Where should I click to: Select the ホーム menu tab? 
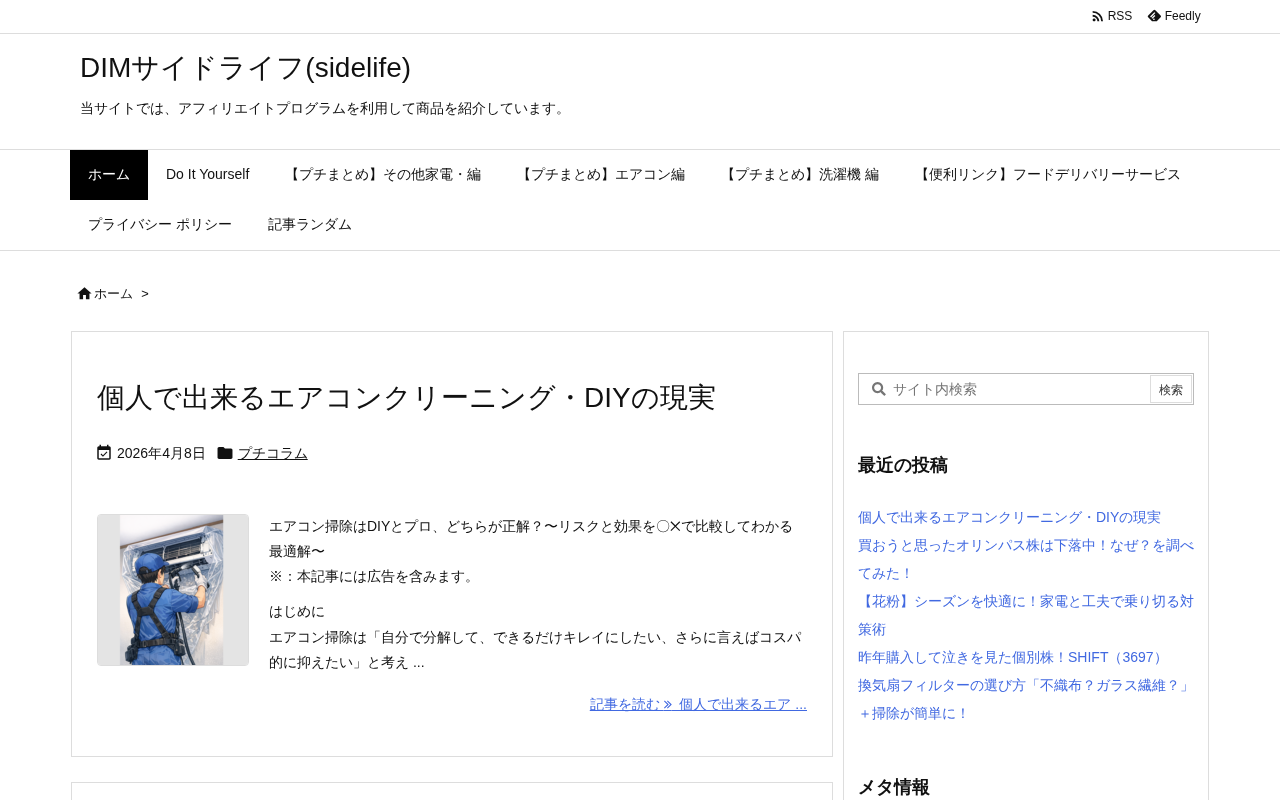109,175
